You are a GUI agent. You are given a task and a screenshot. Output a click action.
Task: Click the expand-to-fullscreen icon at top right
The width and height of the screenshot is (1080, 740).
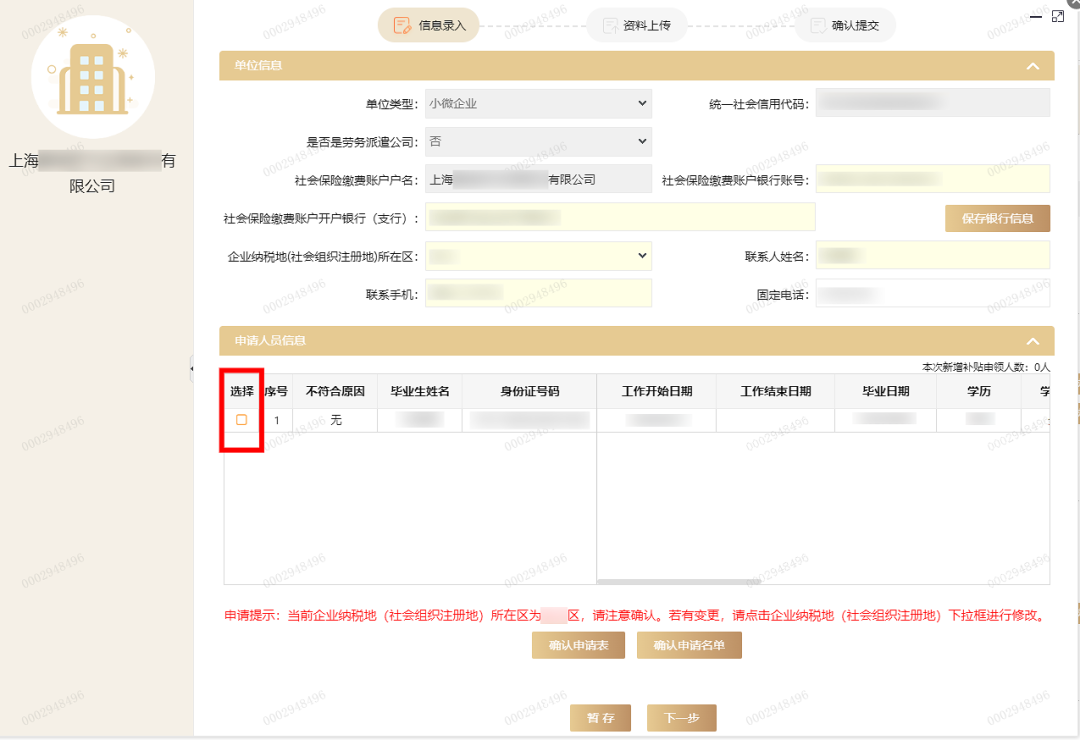[1058, 16]
